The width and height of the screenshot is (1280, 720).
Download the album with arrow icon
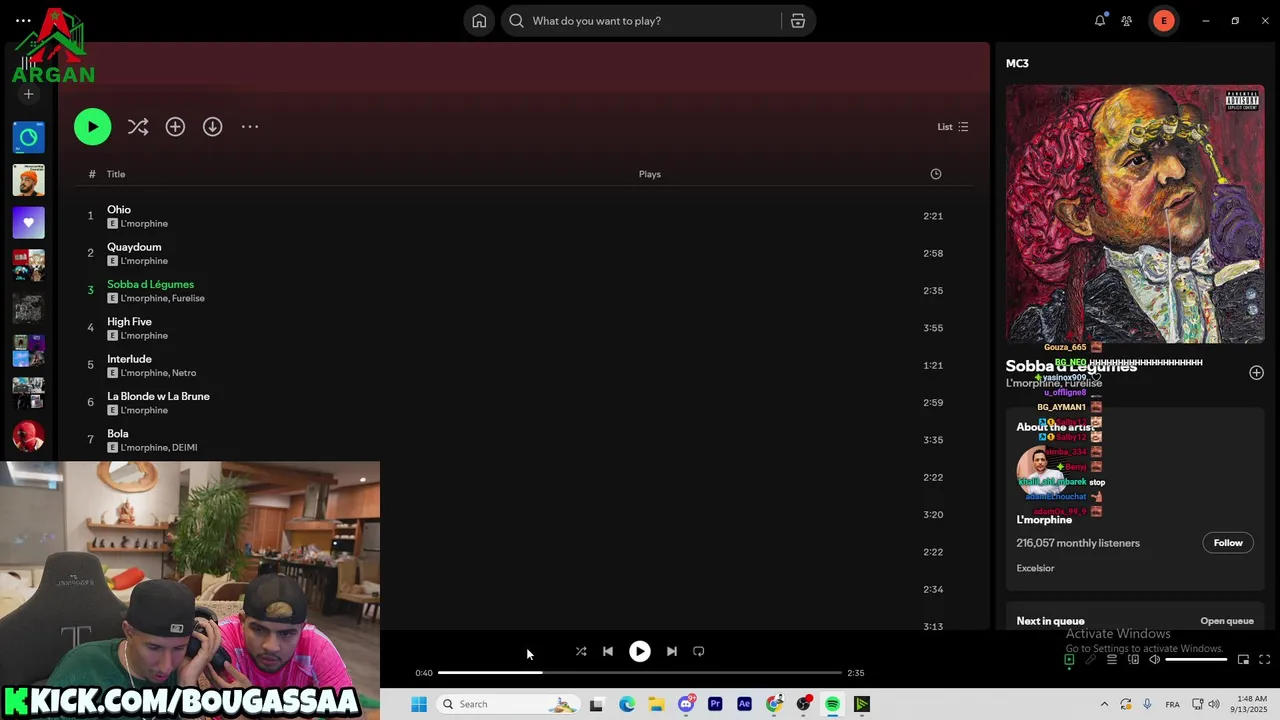[x=212, y=127]
